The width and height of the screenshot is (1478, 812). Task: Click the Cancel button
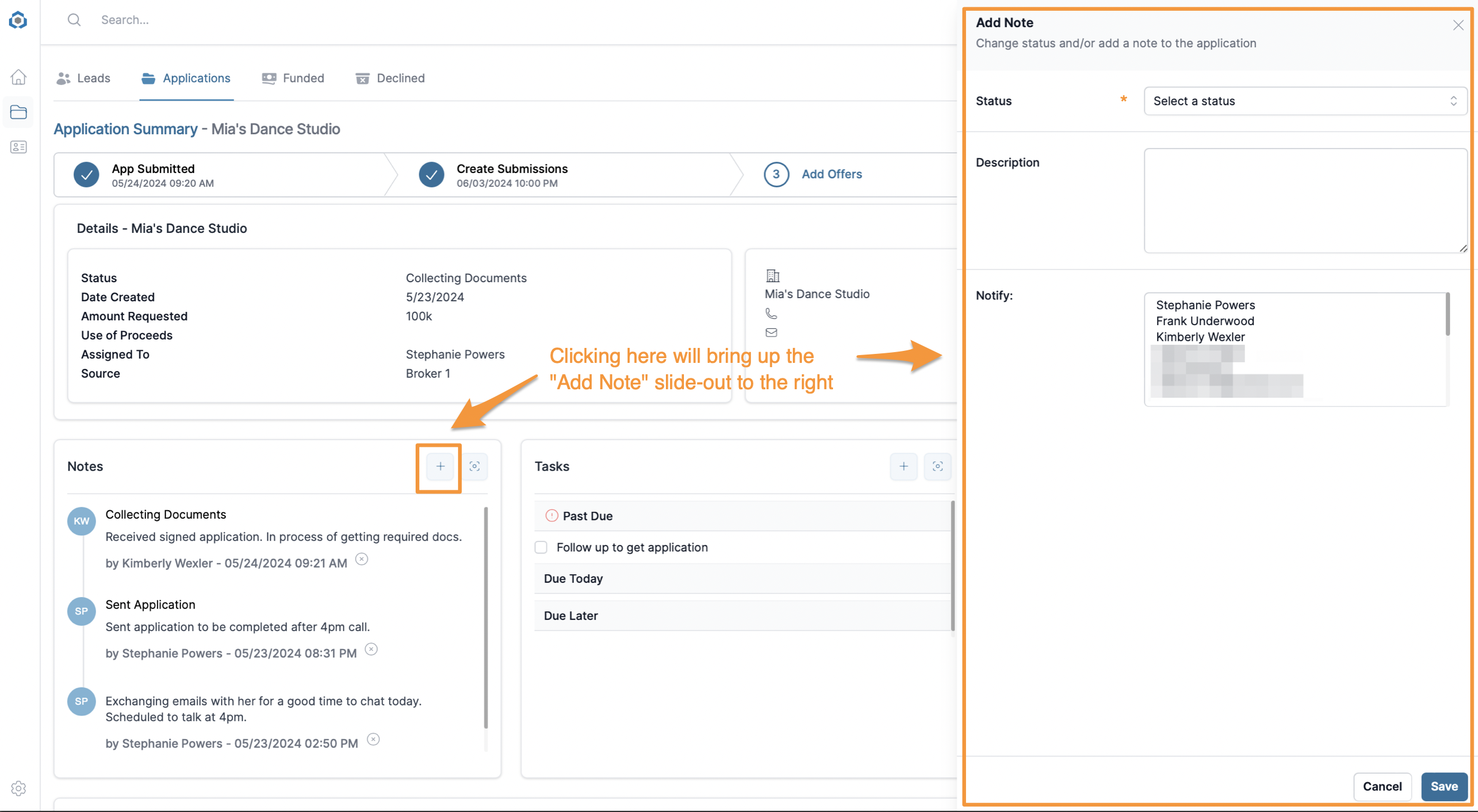(x=1382, y=786)
